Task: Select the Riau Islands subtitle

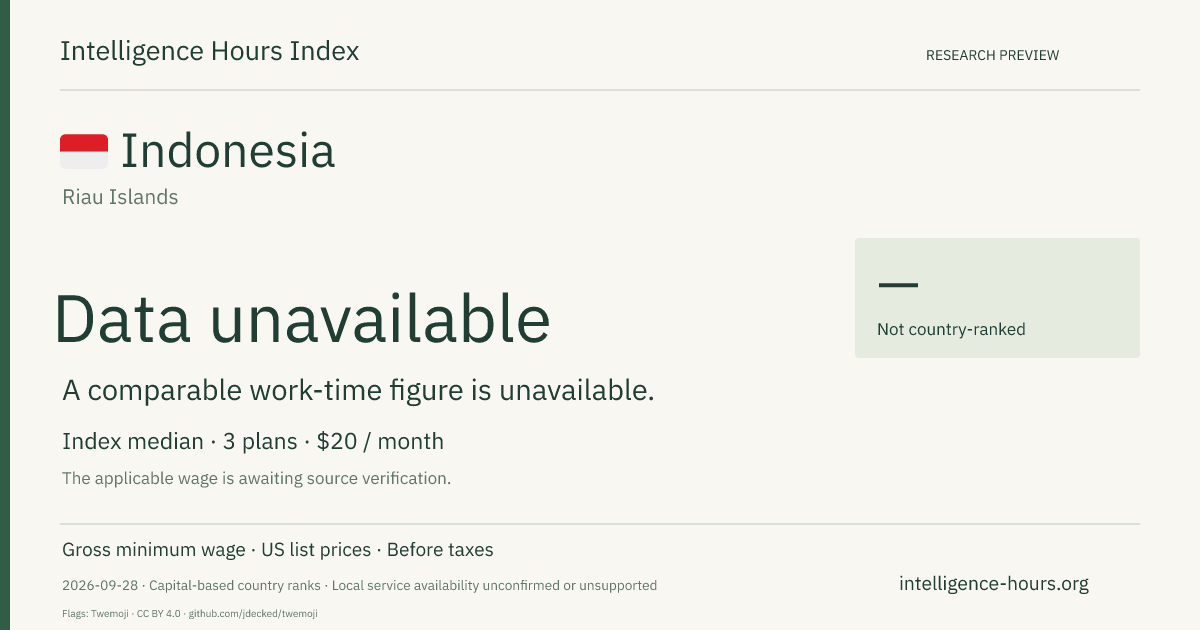Action: (120, 197)
